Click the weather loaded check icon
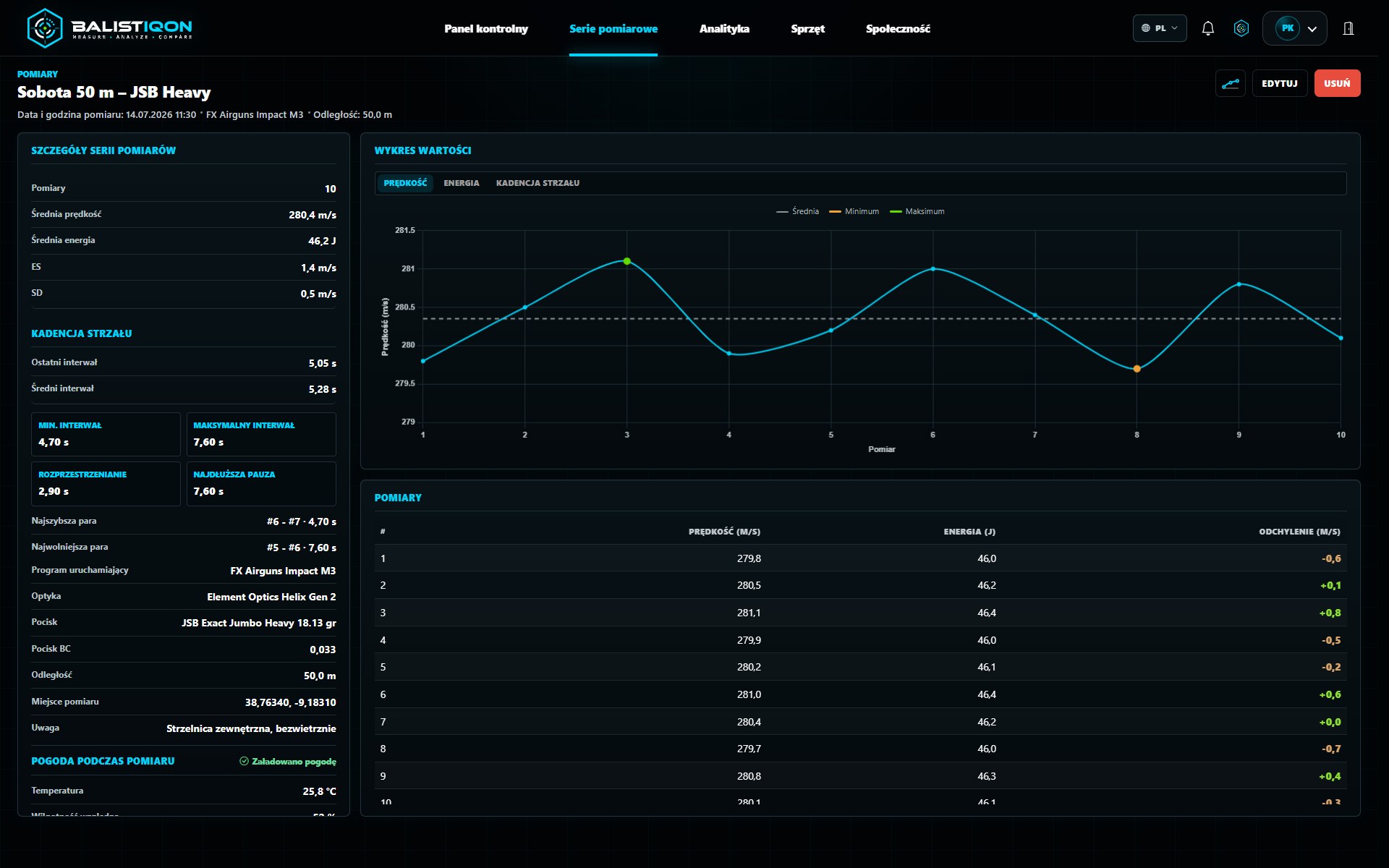The width and height of the screenshot is (1389, 868). 244,761
